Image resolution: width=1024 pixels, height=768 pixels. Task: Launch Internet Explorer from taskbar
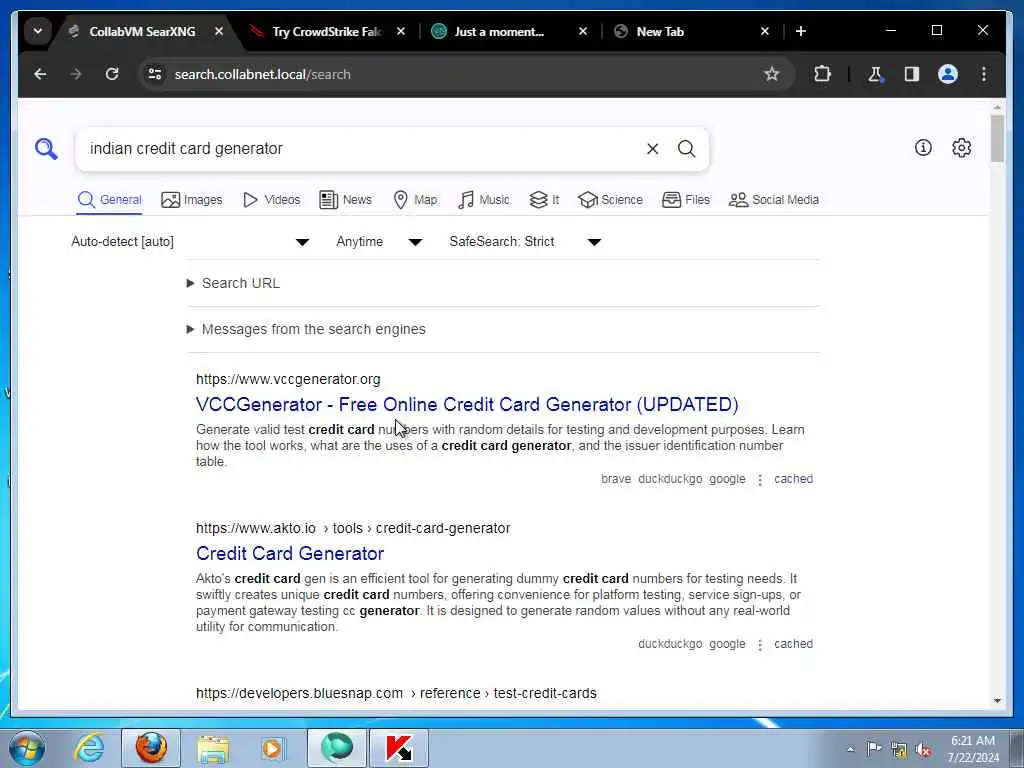tap(89, 748)
